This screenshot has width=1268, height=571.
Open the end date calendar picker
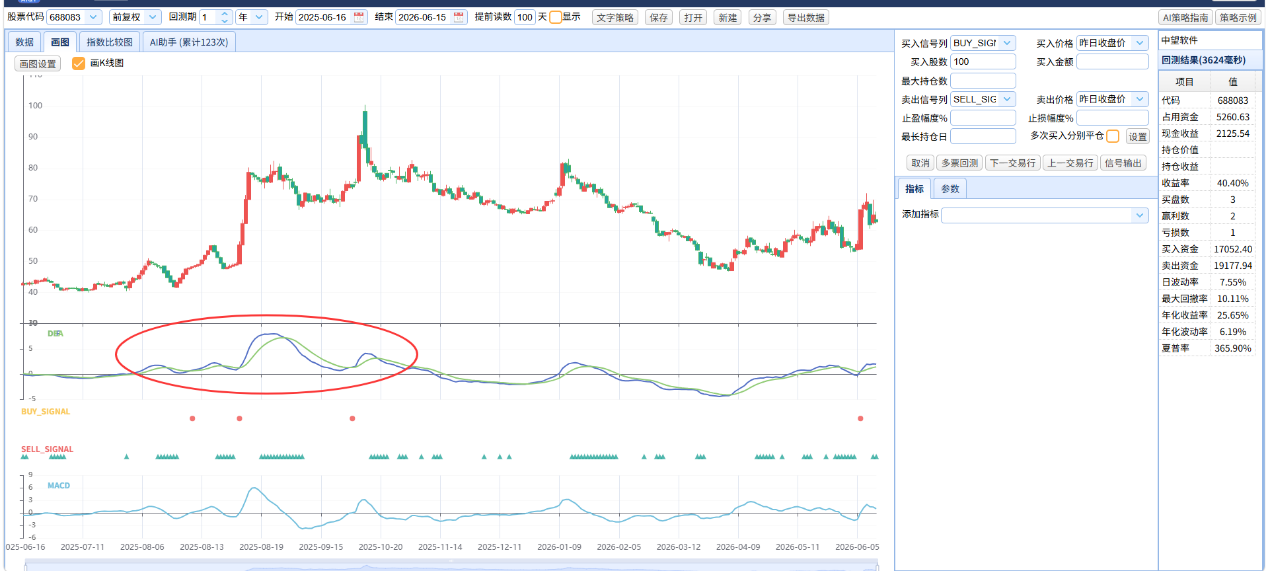click(x=459, y=17)
